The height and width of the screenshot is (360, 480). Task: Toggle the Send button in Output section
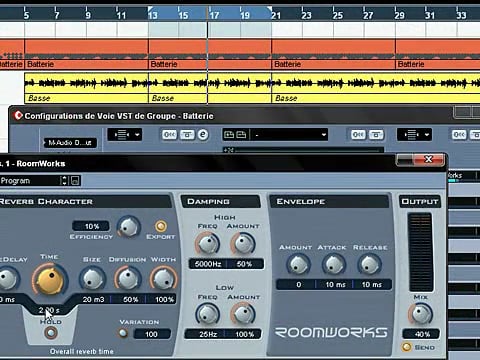click(x=407, y=347)
